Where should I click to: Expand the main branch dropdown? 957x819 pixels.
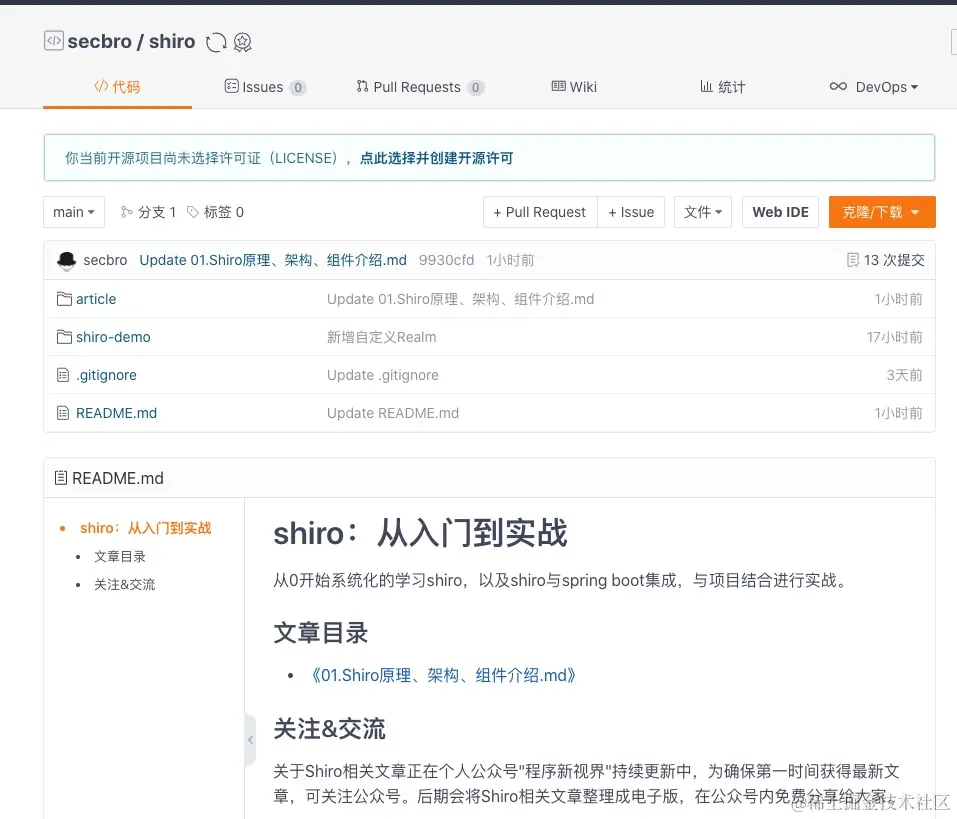[x=73, y=212]
